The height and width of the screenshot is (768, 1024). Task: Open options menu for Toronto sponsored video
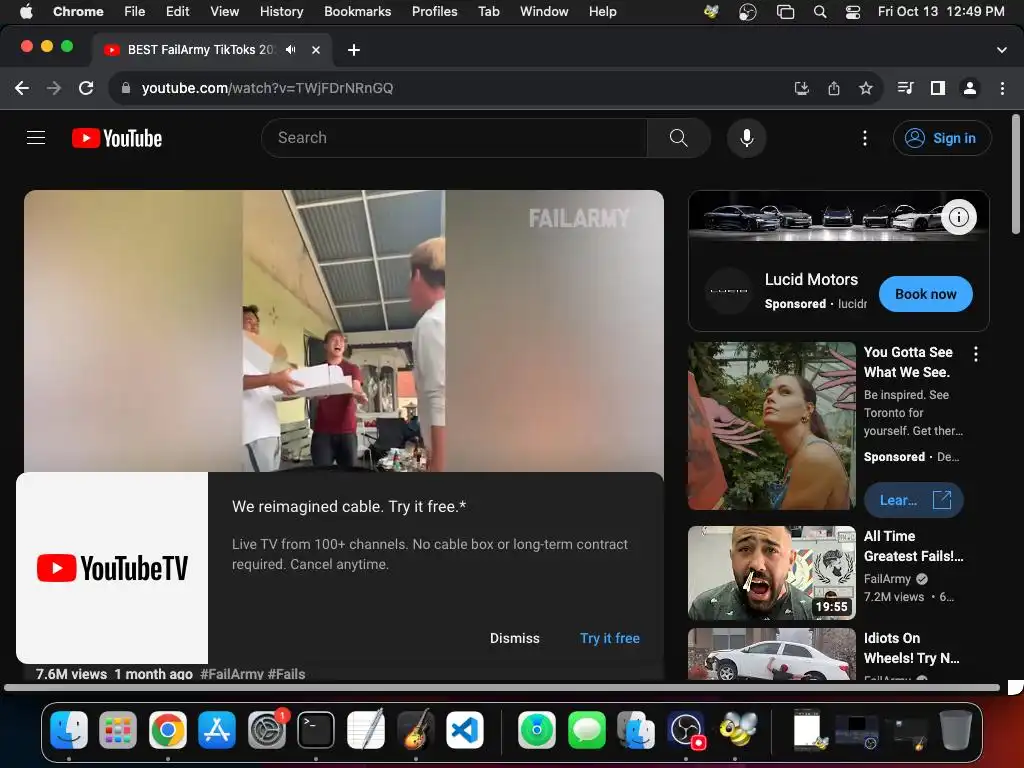click(976, 354)
